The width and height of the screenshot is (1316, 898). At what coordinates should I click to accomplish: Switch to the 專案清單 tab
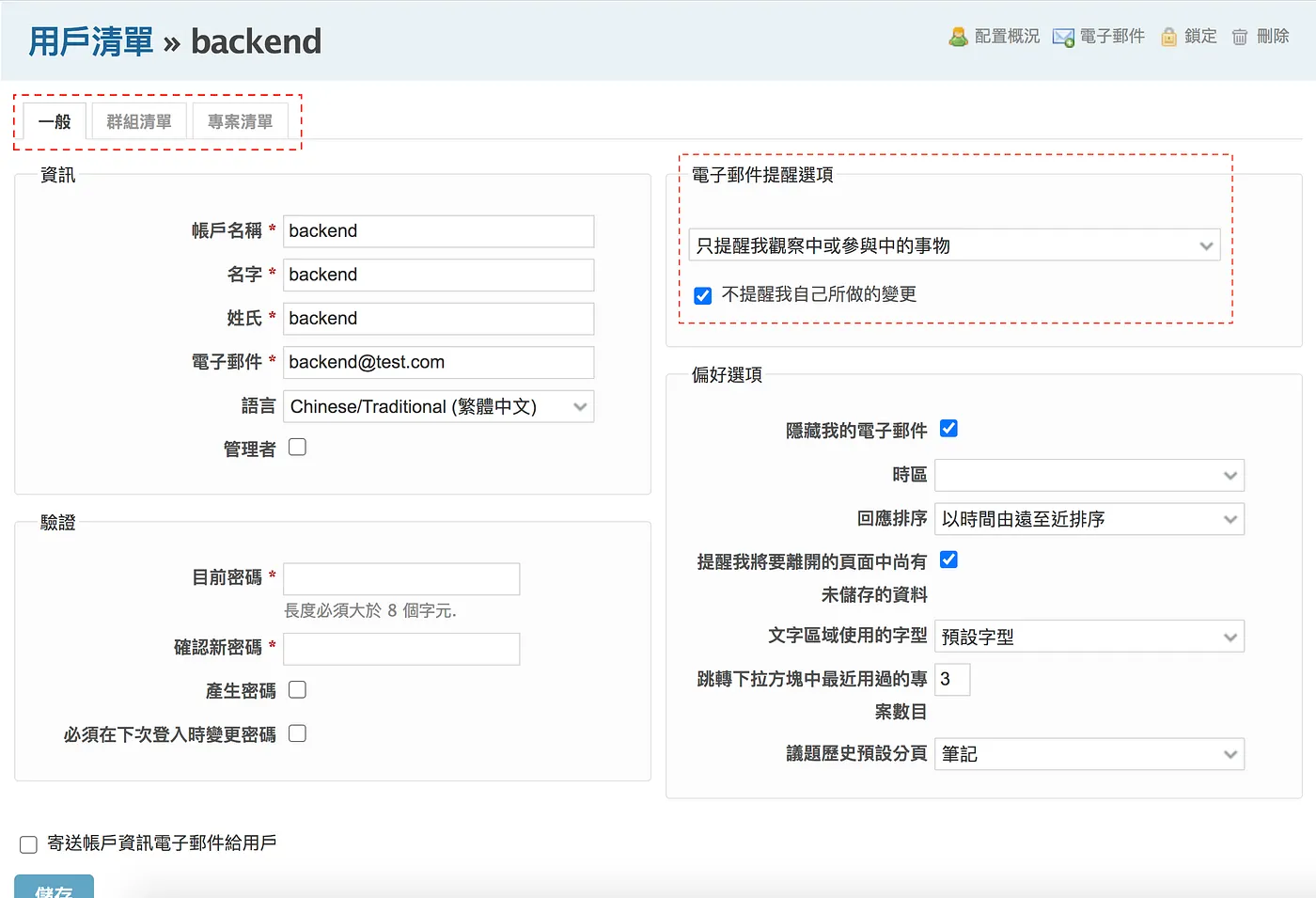tap(241, 121)
